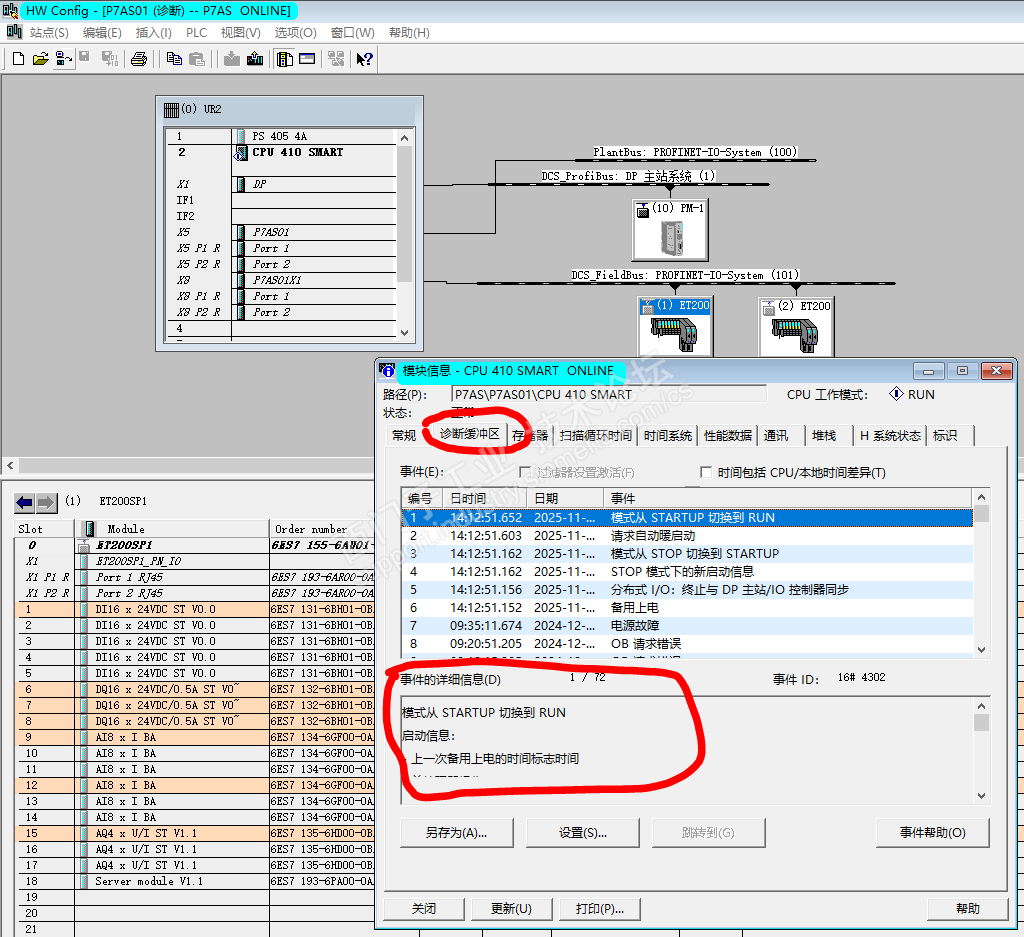
Task: Click the grayed Save and compile icon
Action: (110, 59)
